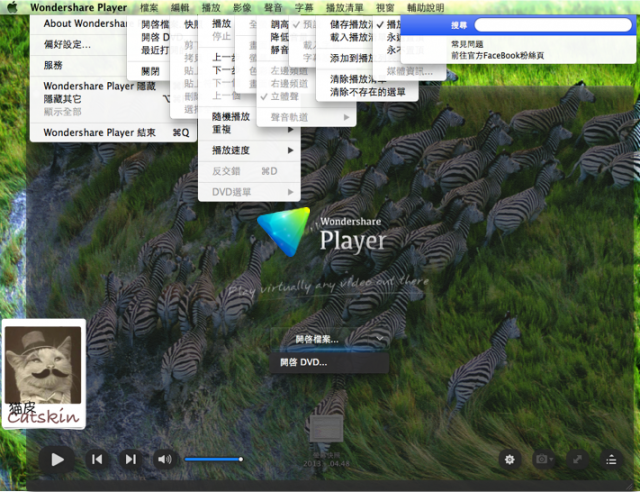The height and width of the screenshot is (492, 640).
Task: Click the 開啓檔案... button in the player
Action: (317, 339)
